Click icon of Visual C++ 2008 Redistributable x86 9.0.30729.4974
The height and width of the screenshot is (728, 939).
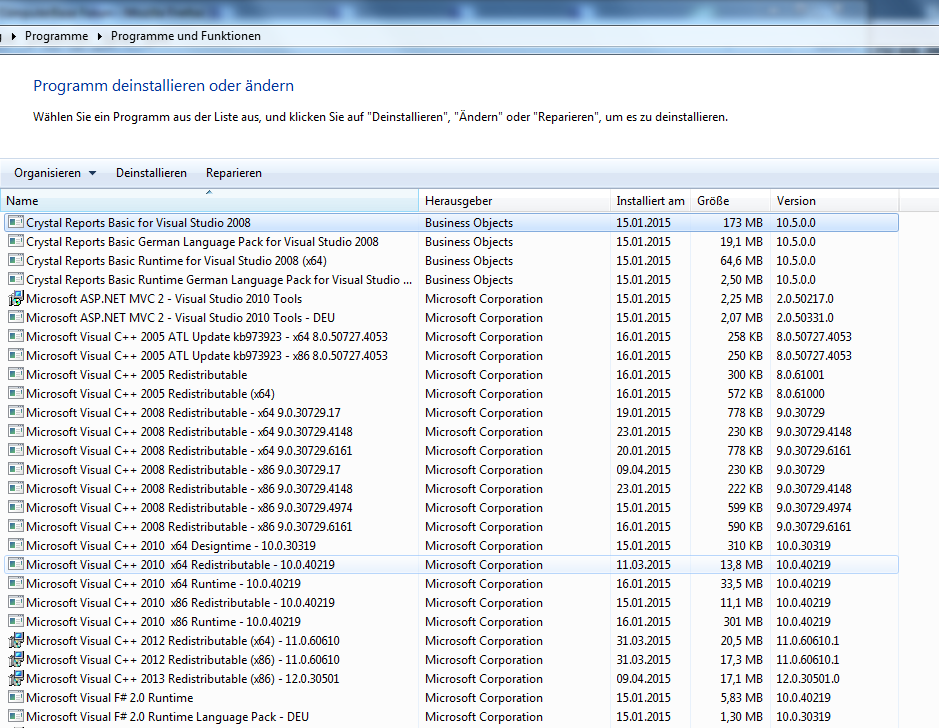[x=16, y=508]
